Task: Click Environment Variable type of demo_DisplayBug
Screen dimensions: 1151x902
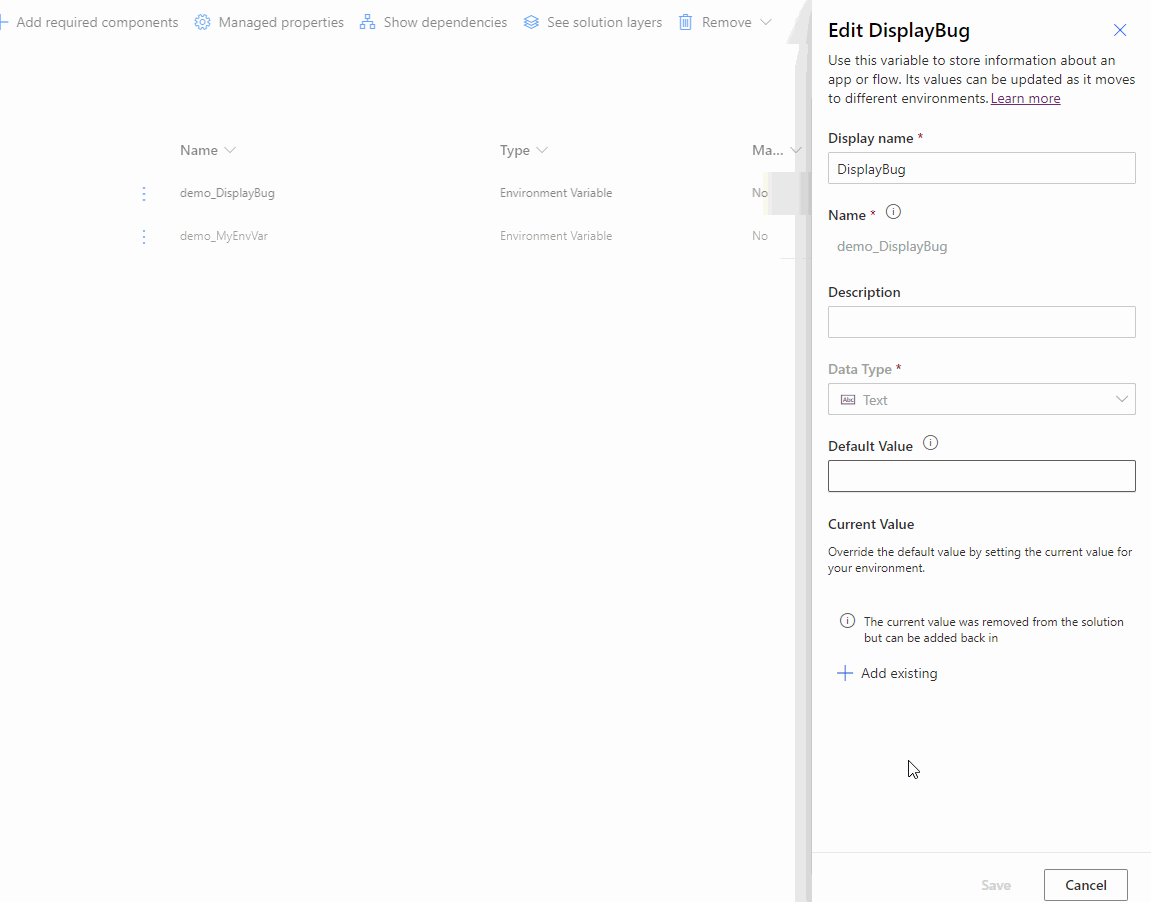Action: click(x=556, y=193)
